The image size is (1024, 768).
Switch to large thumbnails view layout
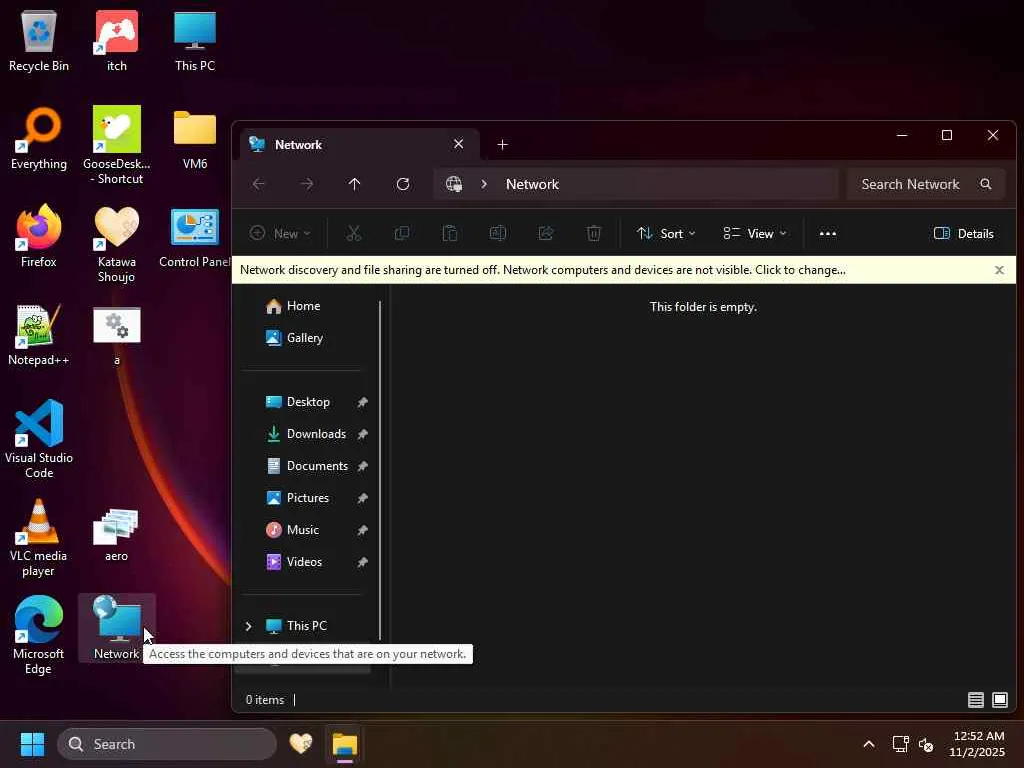tap(1000, 700)
